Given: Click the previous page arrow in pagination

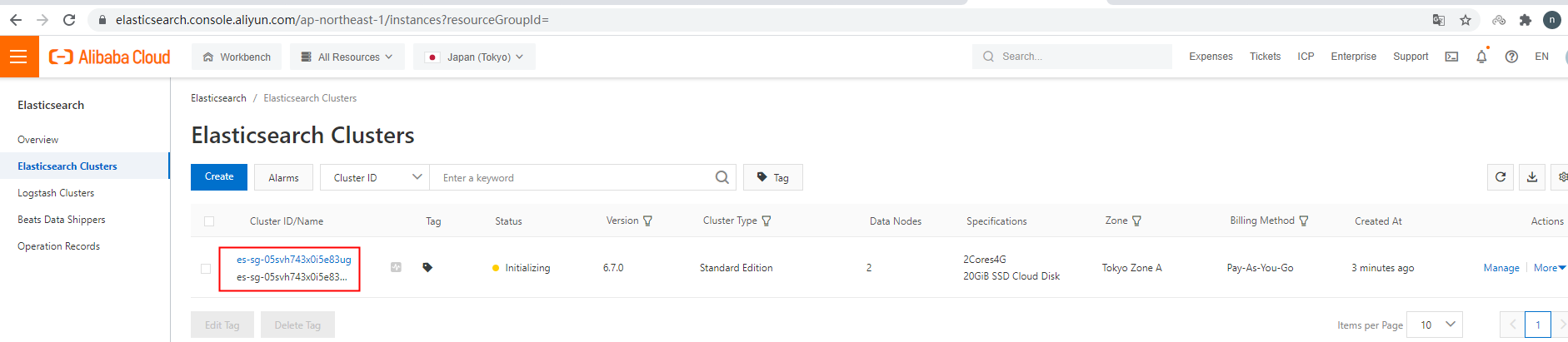Looking at the screenshot, I should [x=1512, y=325].
